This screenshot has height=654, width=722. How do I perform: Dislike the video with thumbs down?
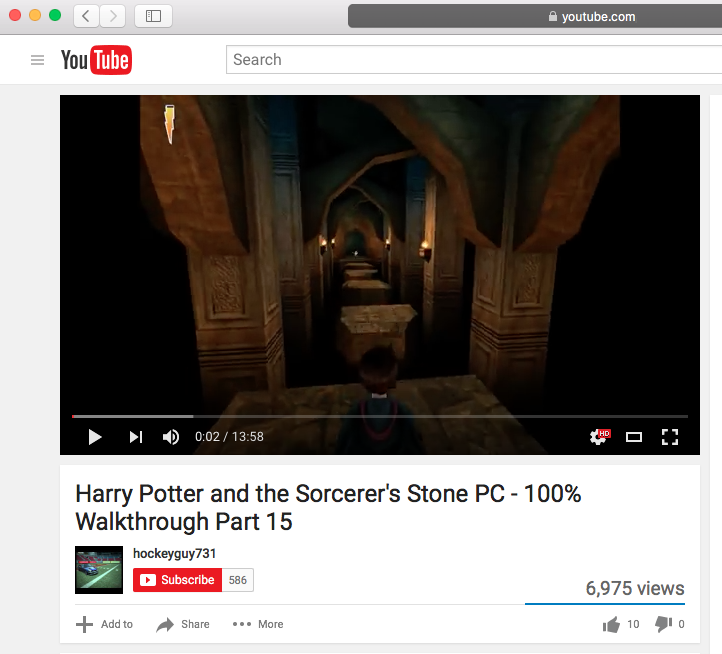[670, 624]
